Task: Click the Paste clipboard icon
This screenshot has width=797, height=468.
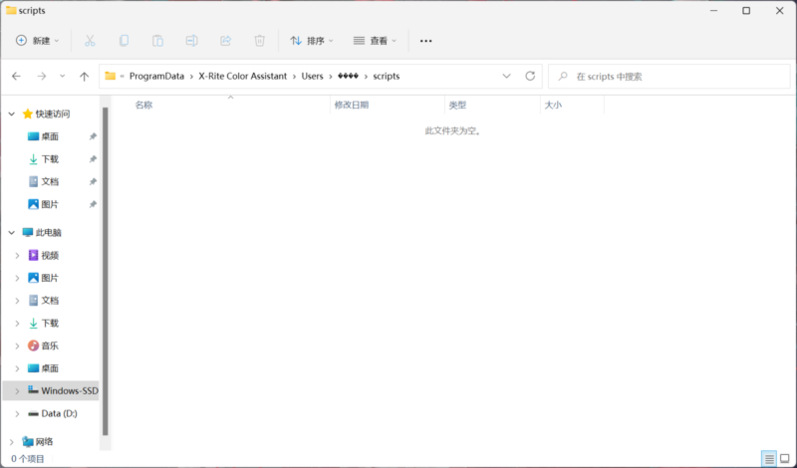Action: 157,41
